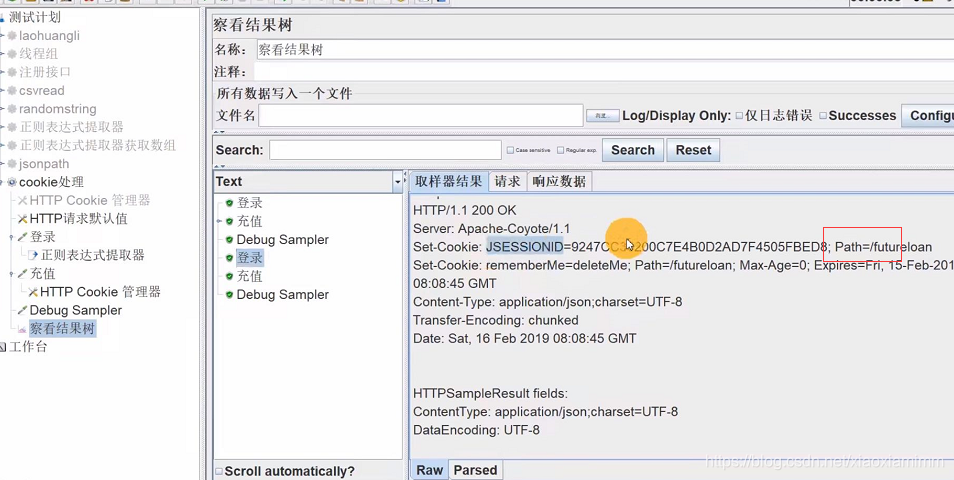The width and height of the screenshot is (954, 480).
Task: Click the listener chart icon beside 察看结果树 in tree
Action: 23,329
